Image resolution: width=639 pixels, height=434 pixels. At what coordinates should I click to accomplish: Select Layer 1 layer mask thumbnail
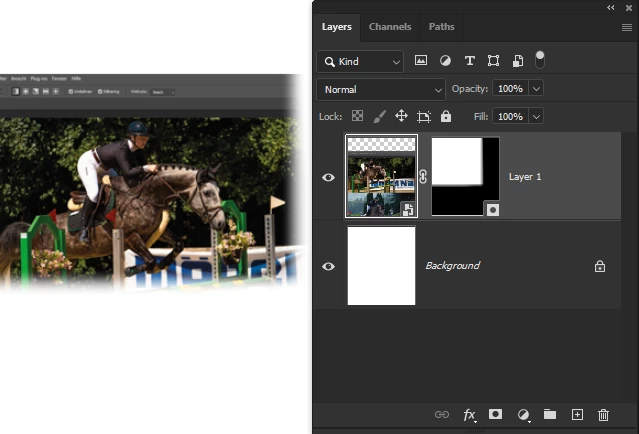pos(465,176)
